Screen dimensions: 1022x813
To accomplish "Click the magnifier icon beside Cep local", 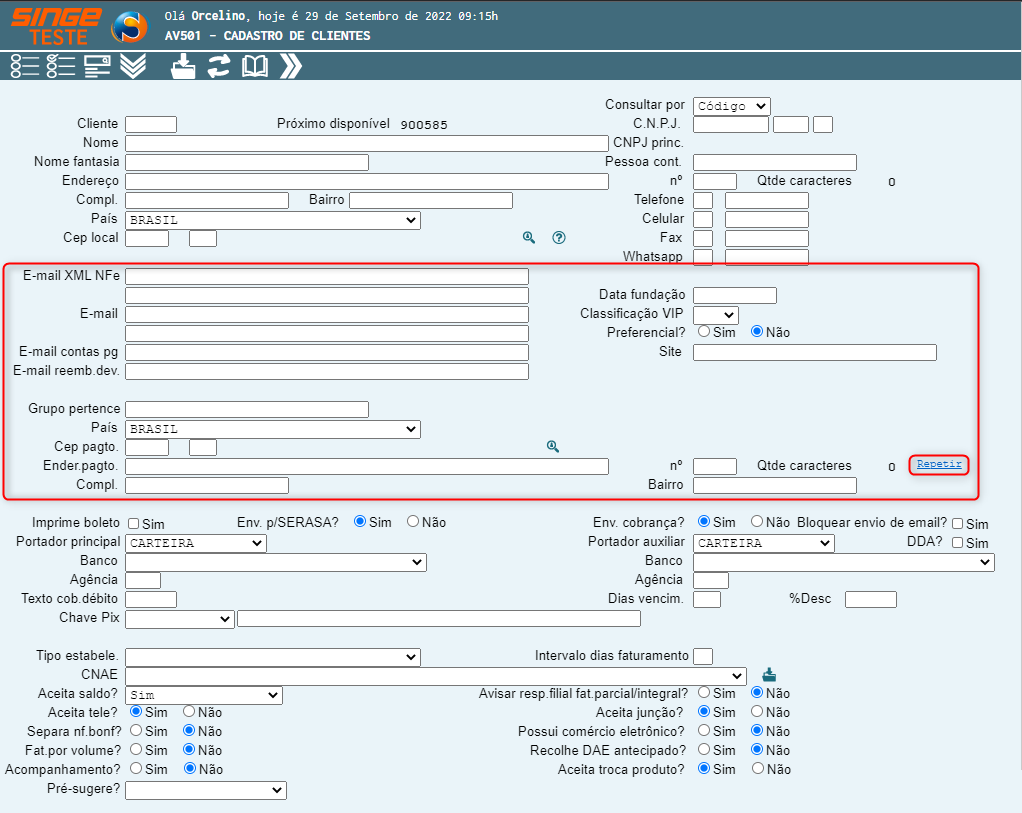I will [x=529, y=238].
